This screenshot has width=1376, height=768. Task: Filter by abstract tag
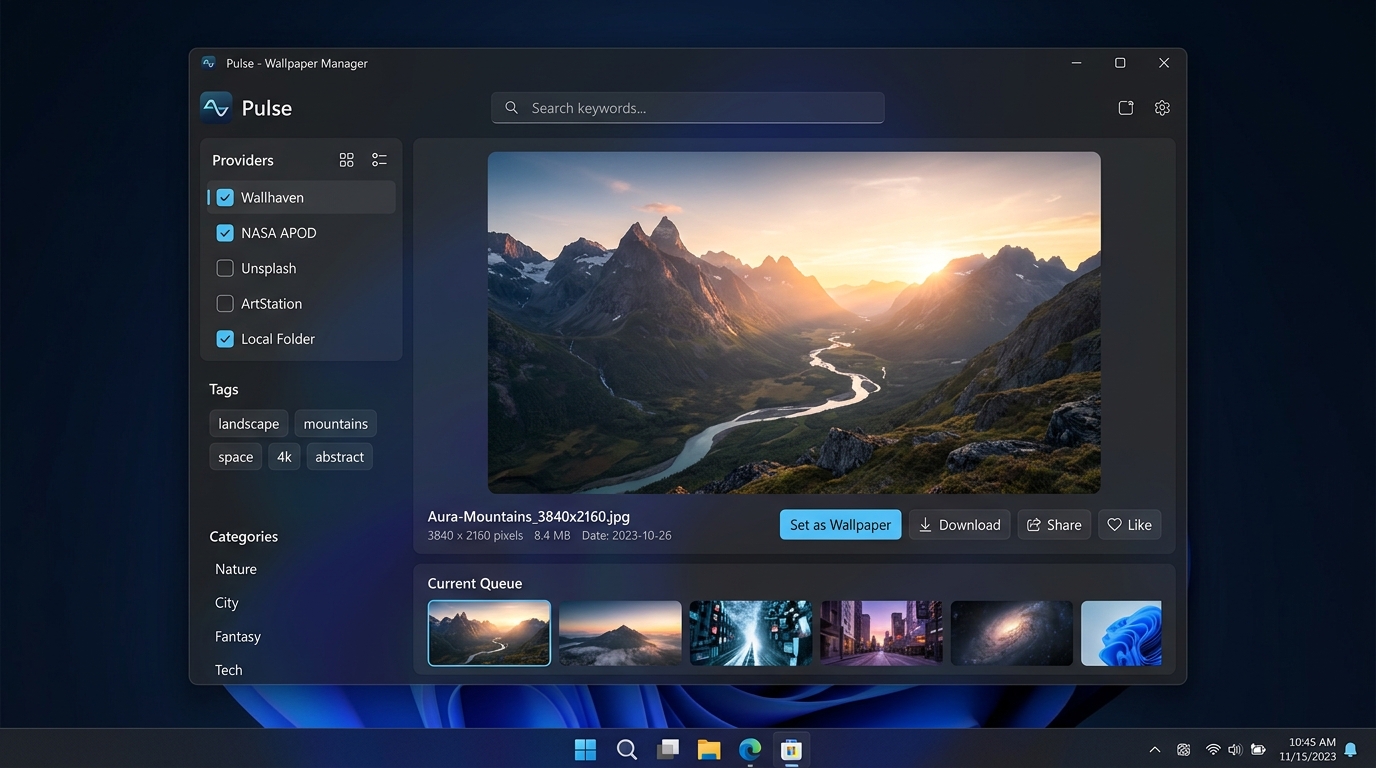(x=340, y=457)
